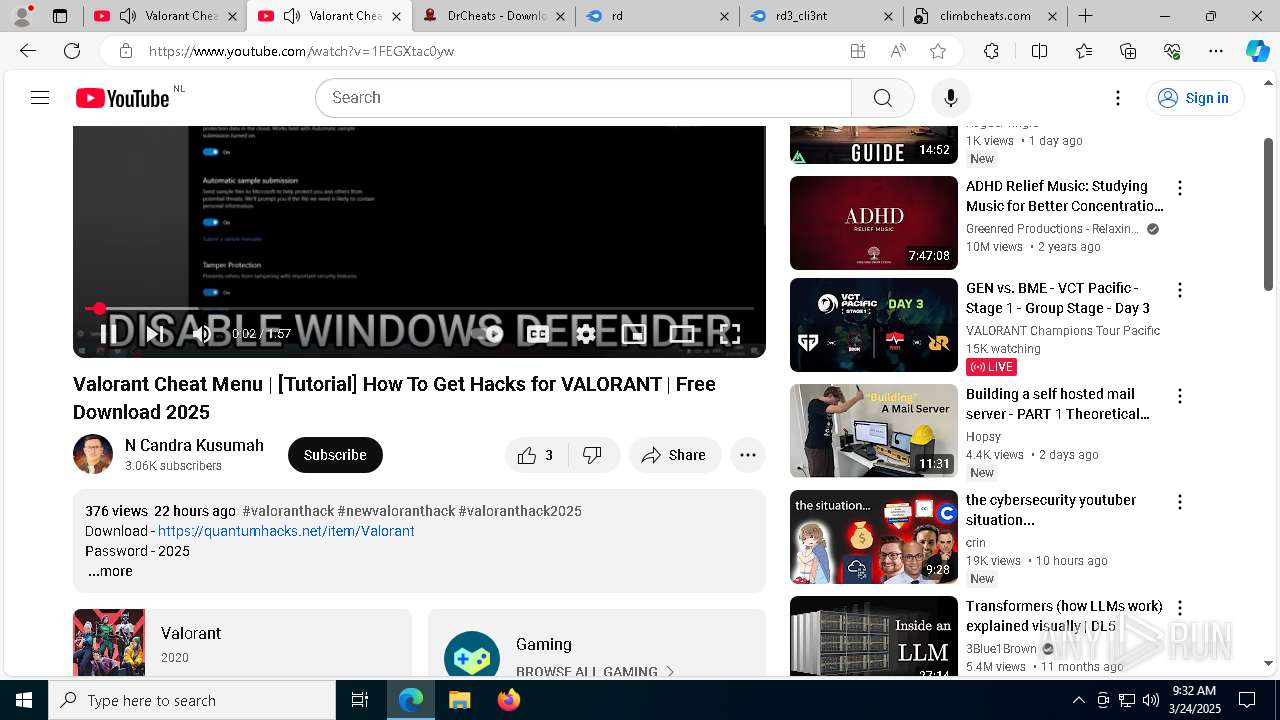
Task: Open the Valorant game card
Action: pyautogui.click(x=242, y=642)
